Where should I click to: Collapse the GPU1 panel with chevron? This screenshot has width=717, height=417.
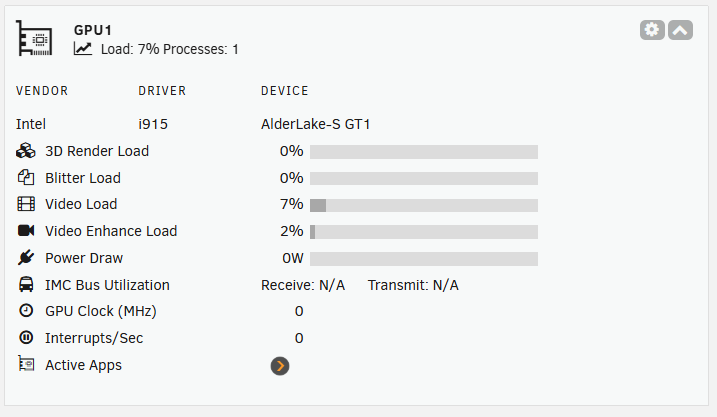click(x=680, y=30)
